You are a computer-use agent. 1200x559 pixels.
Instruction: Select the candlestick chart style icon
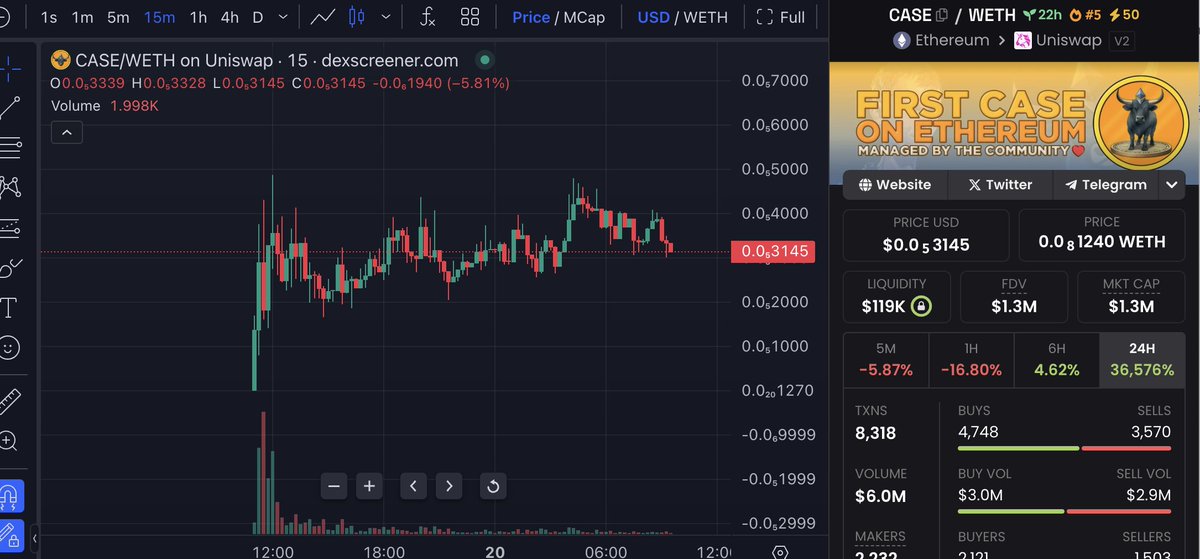[357, 17]
